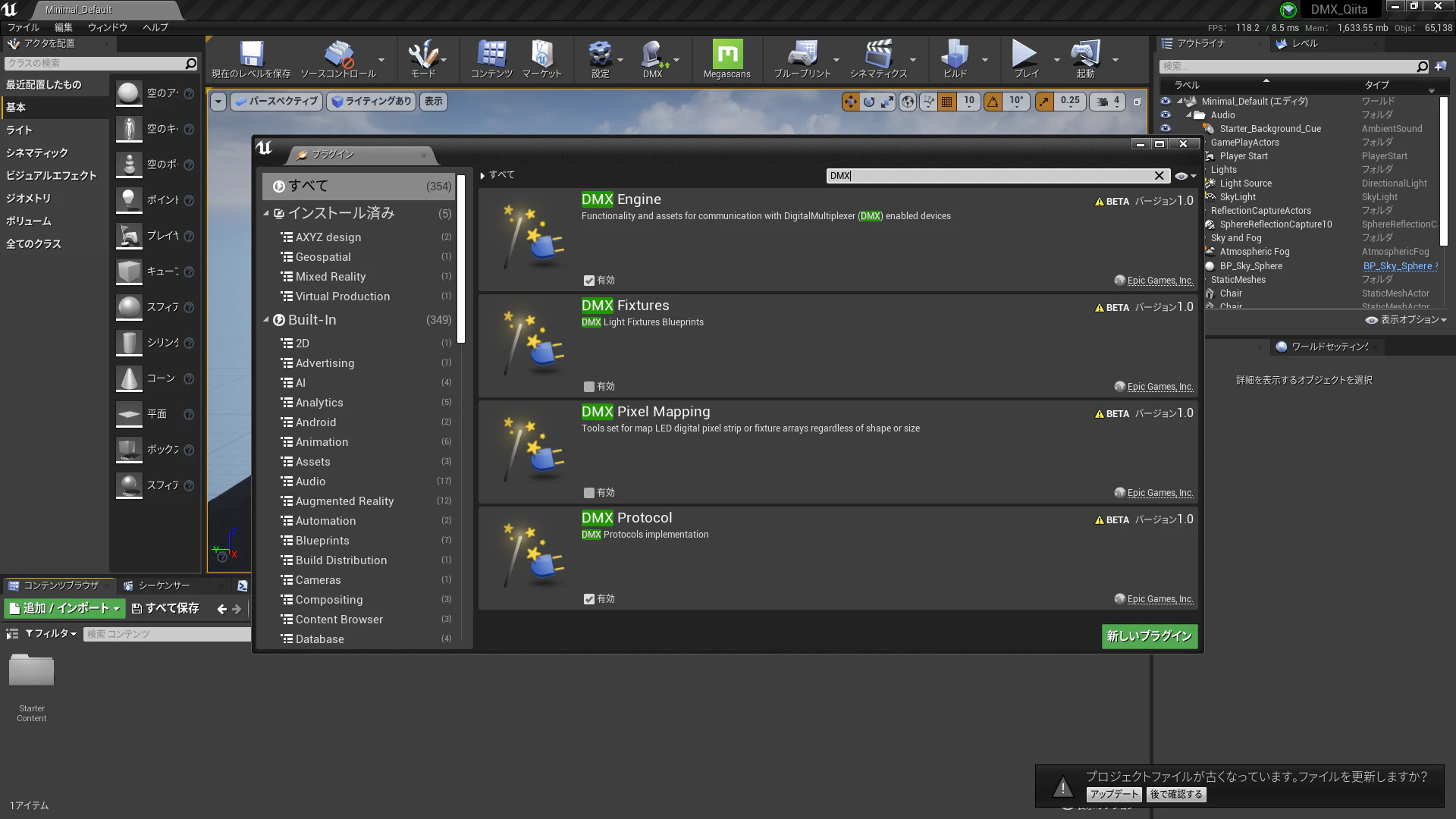Toggle scale snap icon in viewport
Image resolution: width=1456 pixels, height=819 pixels.
(1044, 102)
